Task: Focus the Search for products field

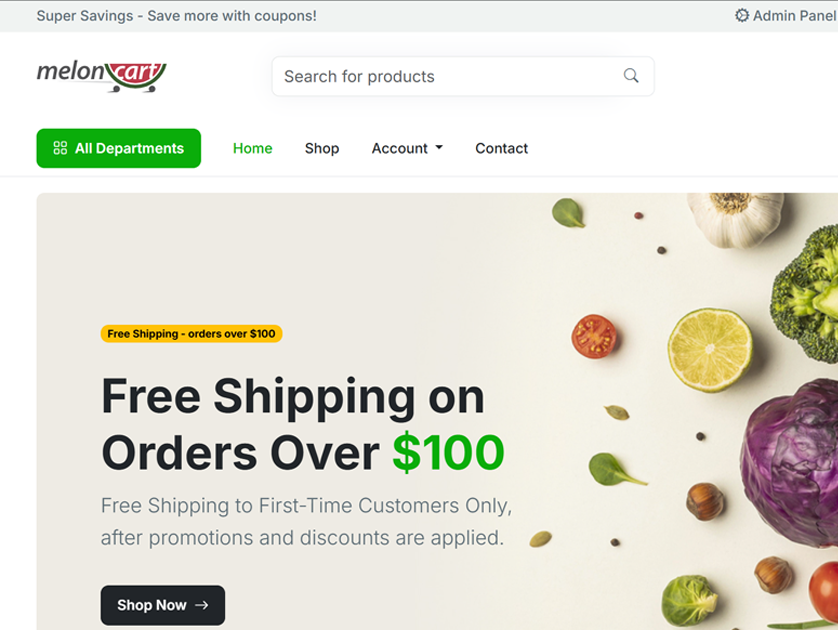Action: tap(462, 76)
